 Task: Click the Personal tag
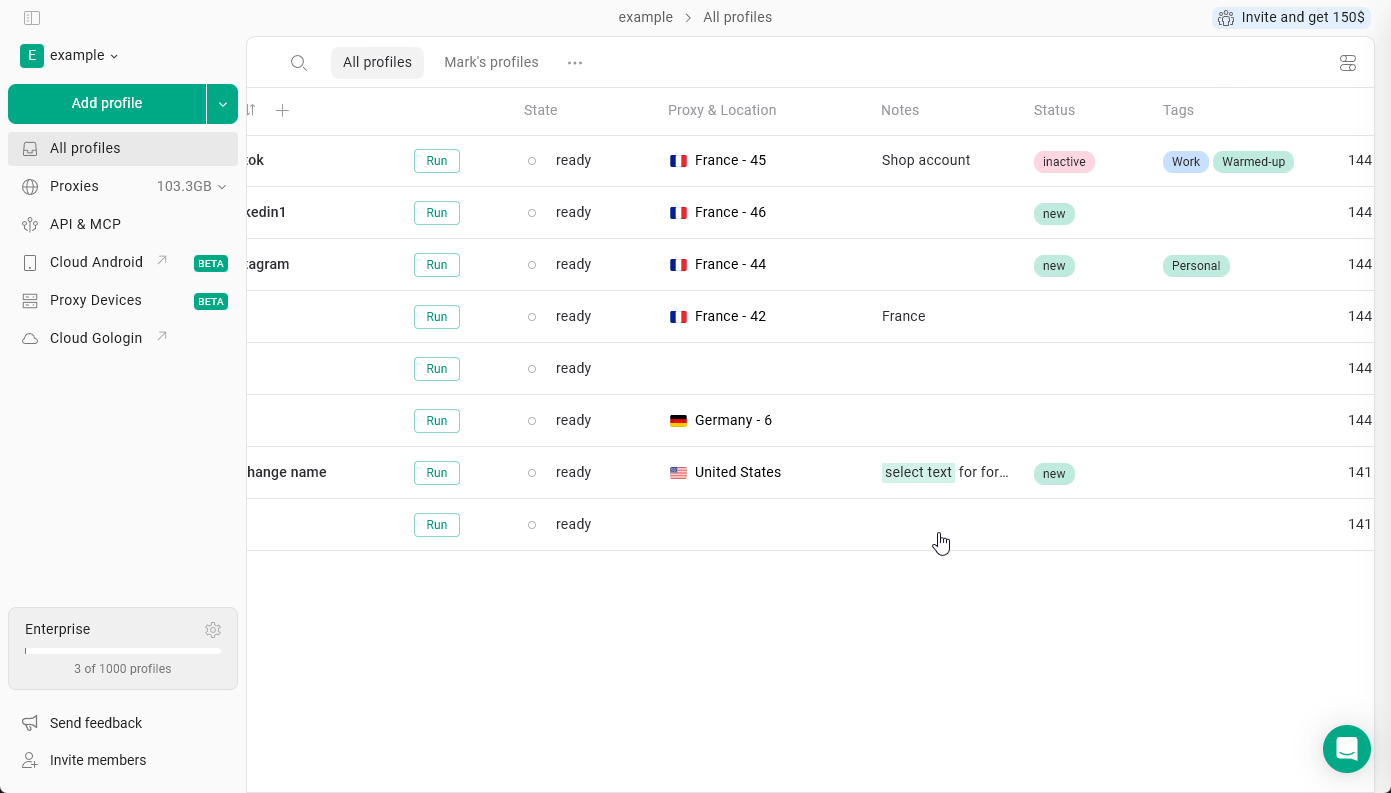[x=1196, y=266]
